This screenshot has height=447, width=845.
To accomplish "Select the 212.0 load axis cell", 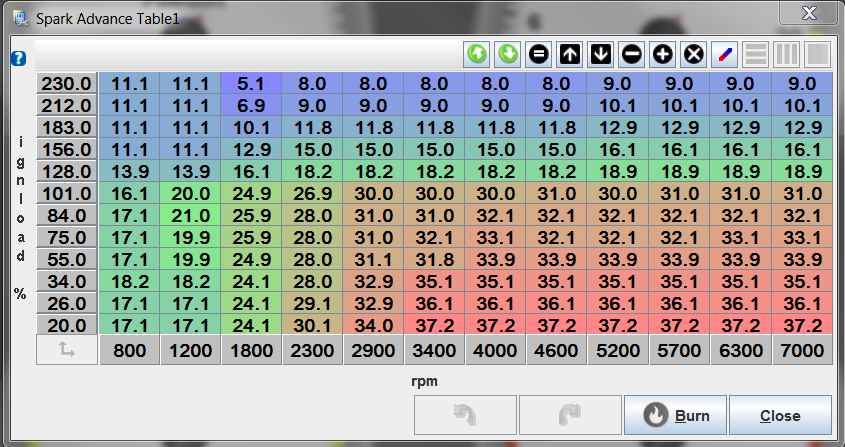I will [67, 106].
